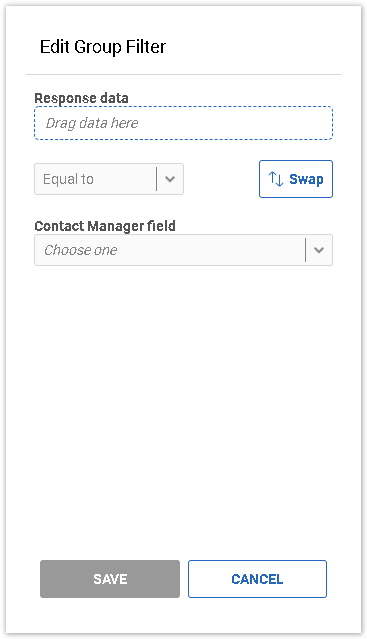
Task: Select the Equal to text in the combo box
Action: pyautogui.click(x=68, y=179)
